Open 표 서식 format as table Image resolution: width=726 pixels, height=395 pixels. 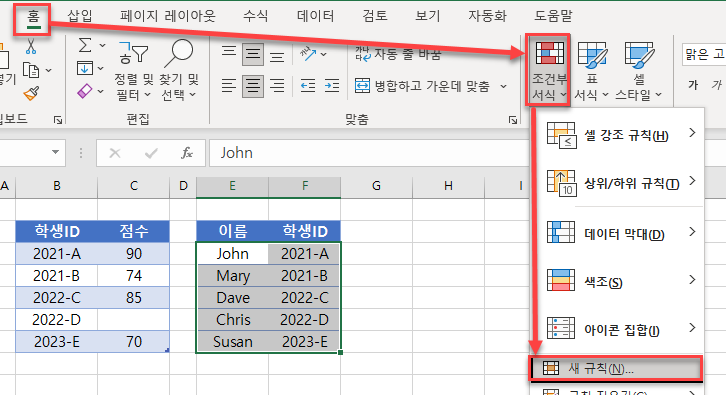[592, 70]
